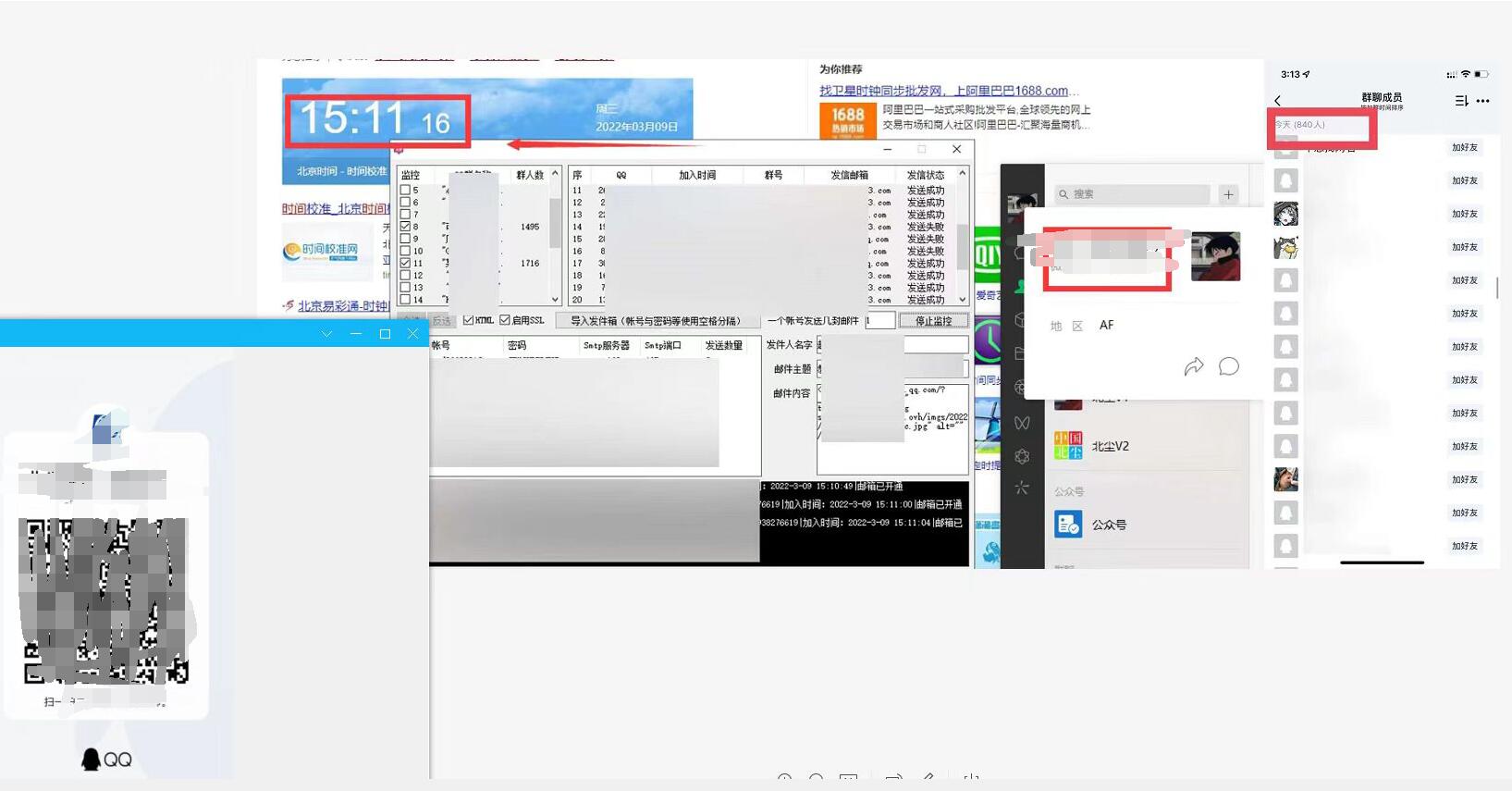Check monitoring box for group row 5
Screen dimensions: 1512x791
(x=405, y=190)
